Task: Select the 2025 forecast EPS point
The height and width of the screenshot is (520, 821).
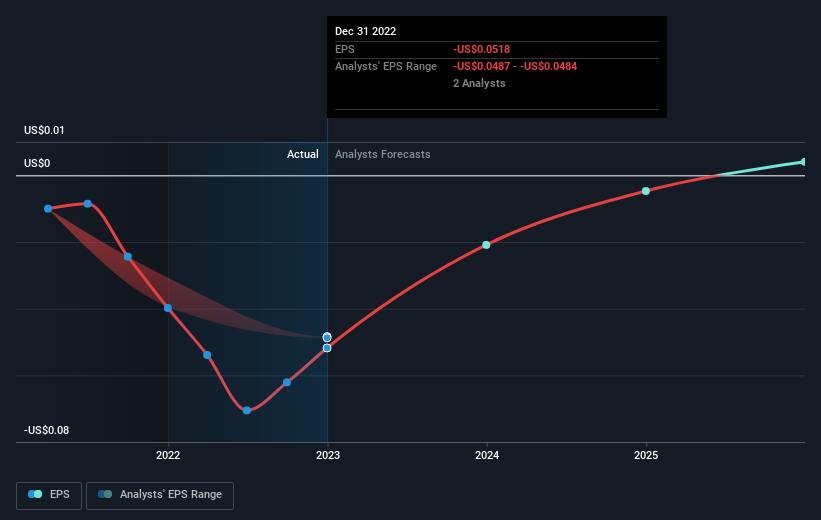Action: pos(646,191)
